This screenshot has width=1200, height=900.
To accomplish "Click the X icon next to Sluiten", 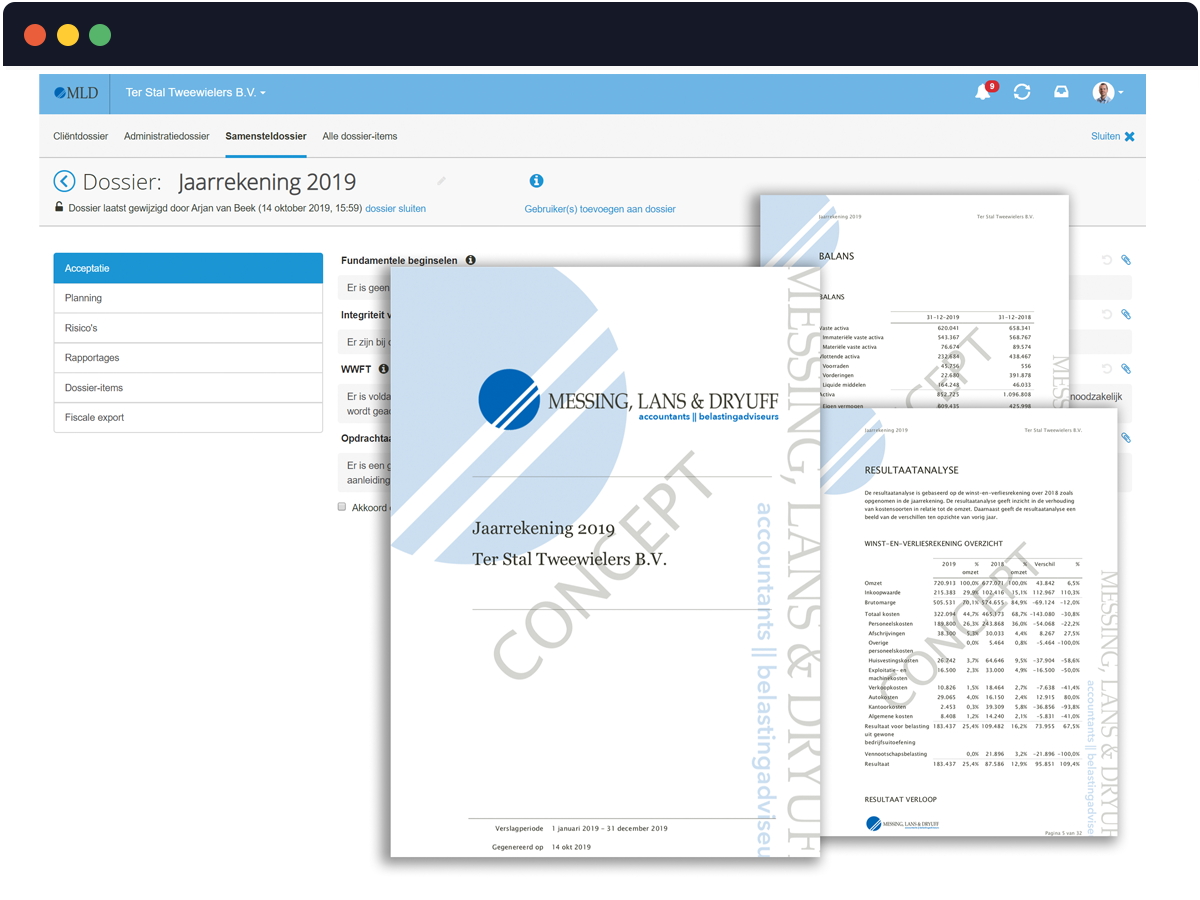I will point(1130,137).
